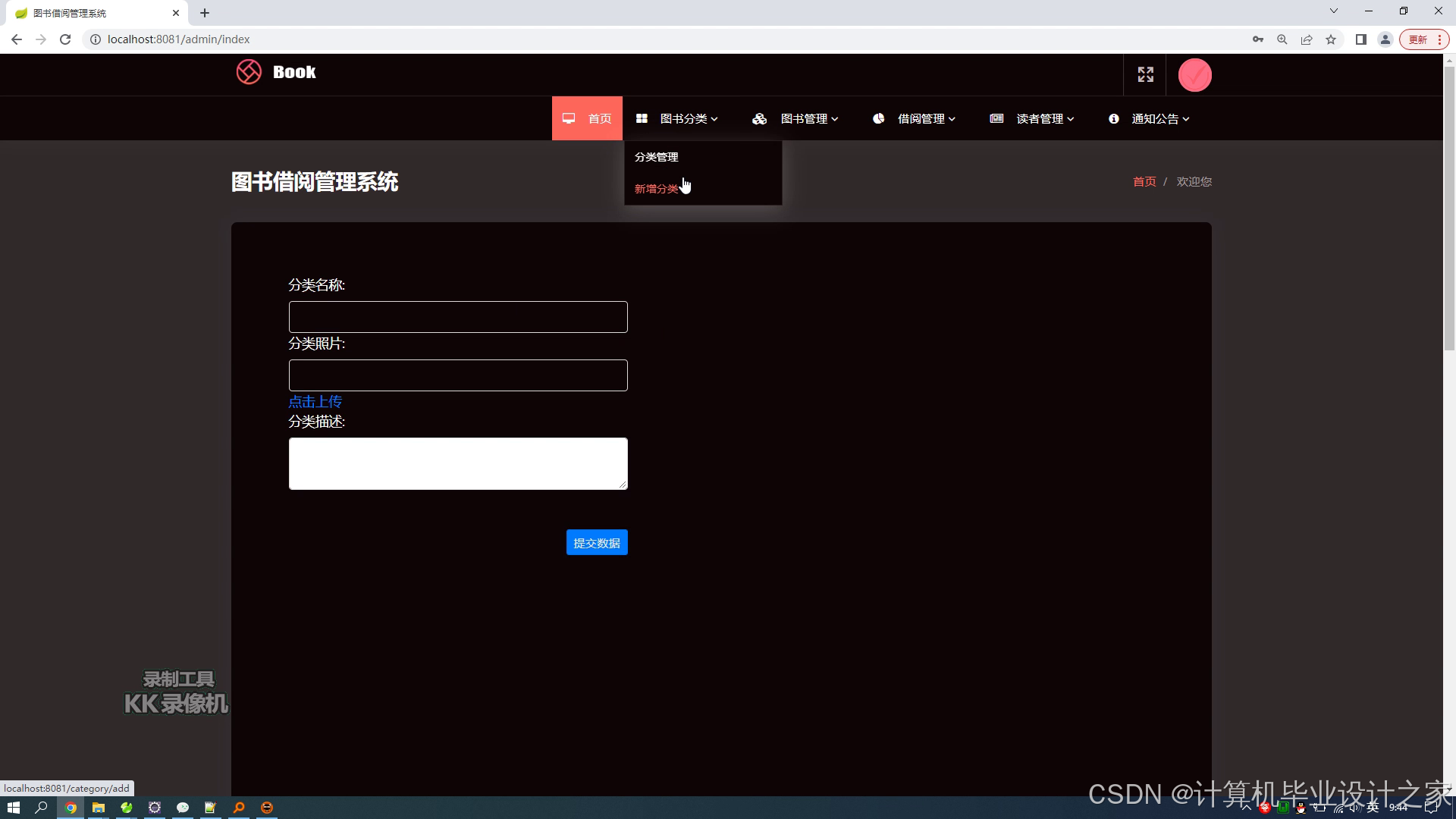
Task: Open the pink user avatar menu
Action: point(1194,75)
